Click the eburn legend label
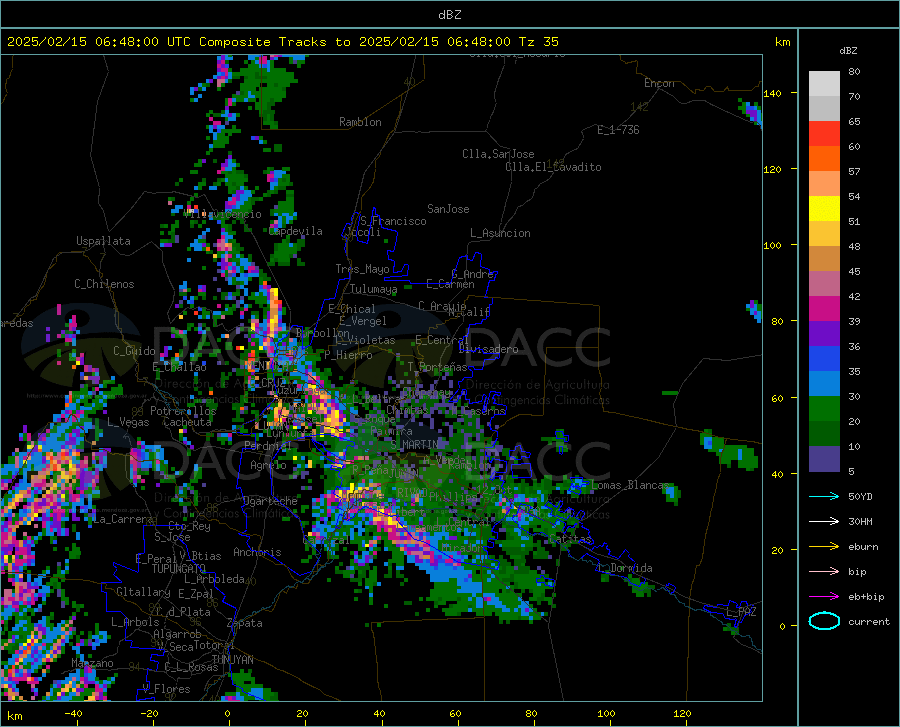The width and height of the screenshot is (900, 727). (x=863, y=546)
